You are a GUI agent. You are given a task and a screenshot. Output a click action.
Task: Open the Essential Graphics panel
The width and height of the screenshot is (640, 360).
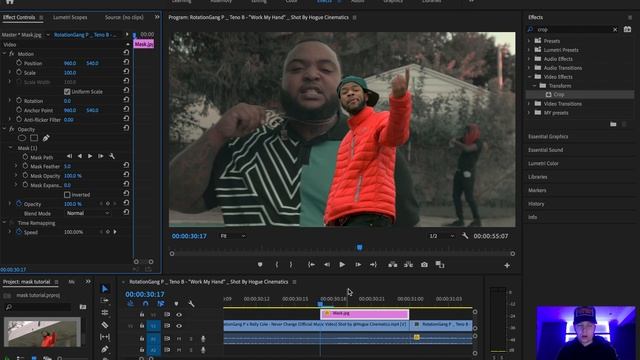click(x=548, y=136)
